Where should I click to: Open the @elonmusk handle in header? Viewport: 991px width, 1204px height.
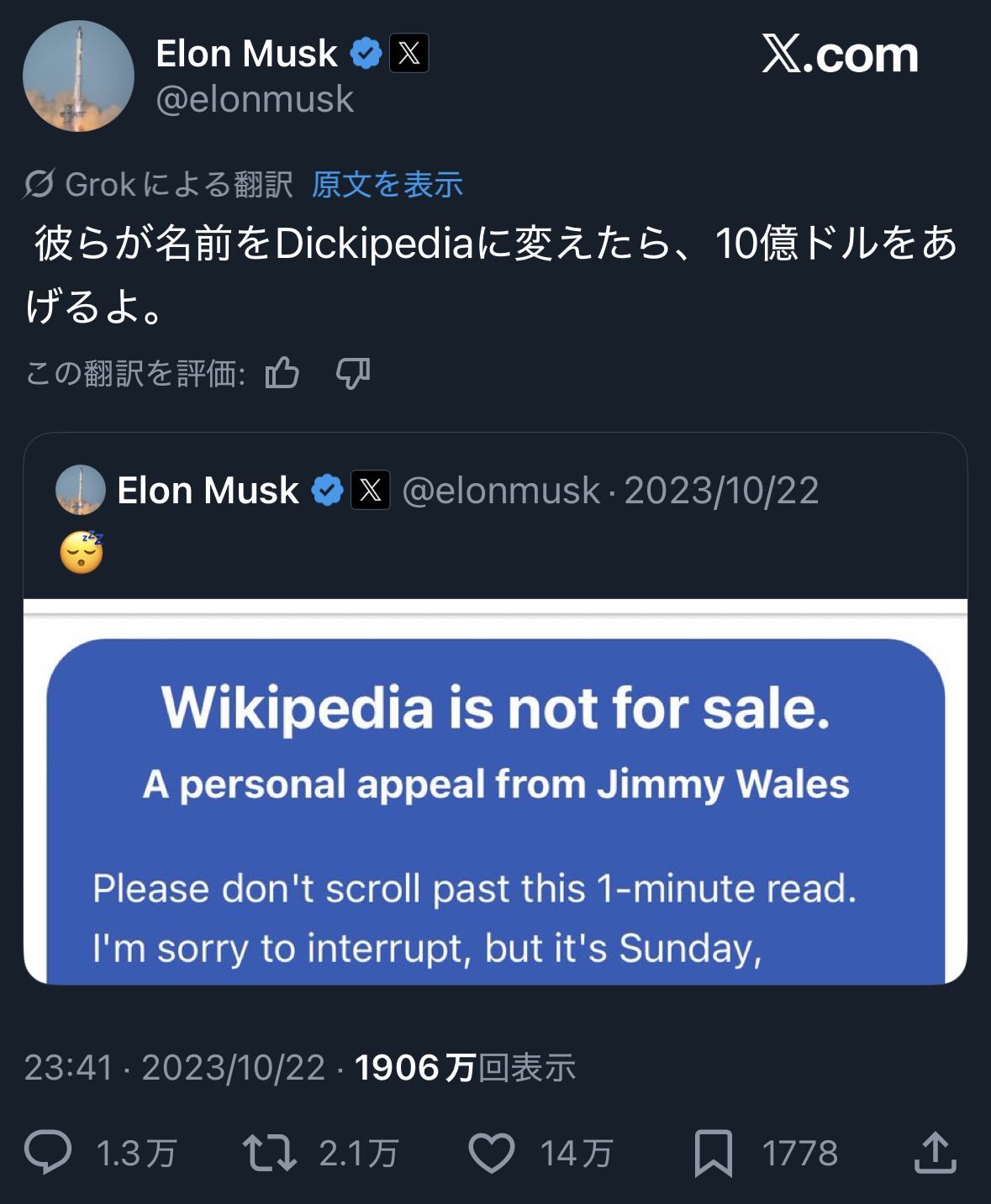click(x=255, y=100)
